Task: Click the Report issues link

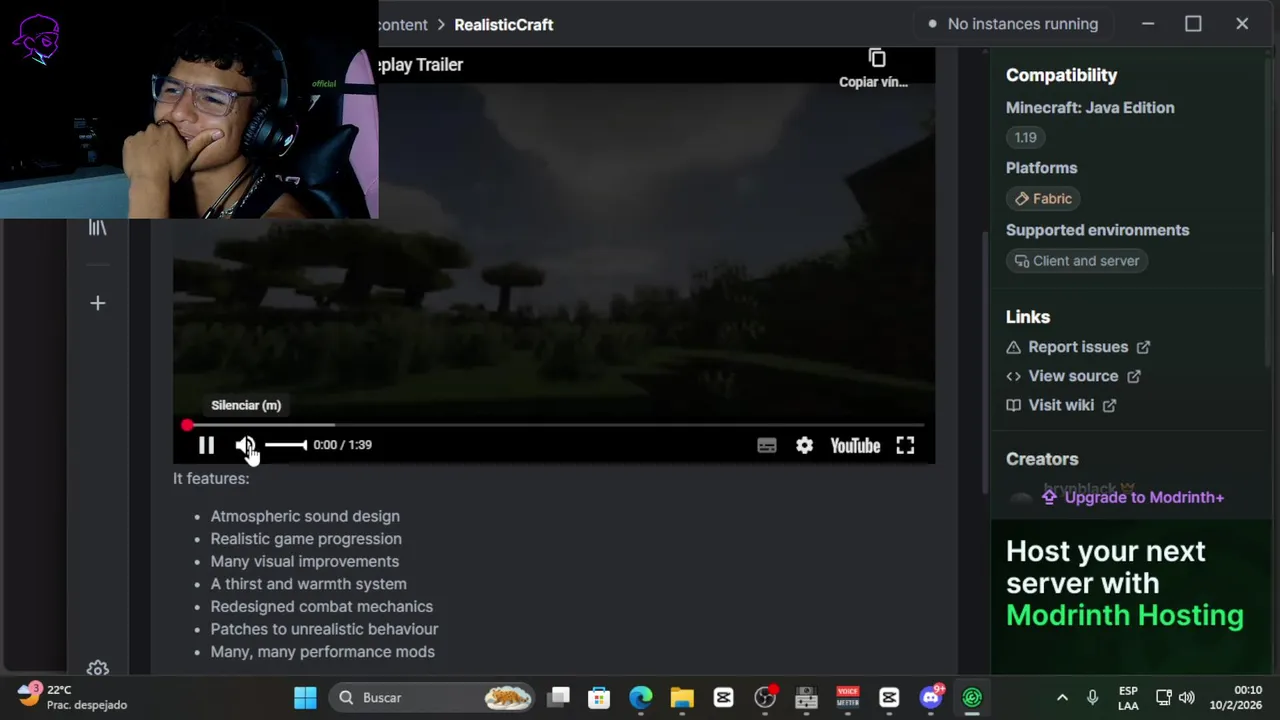Action: [1078, 347]
